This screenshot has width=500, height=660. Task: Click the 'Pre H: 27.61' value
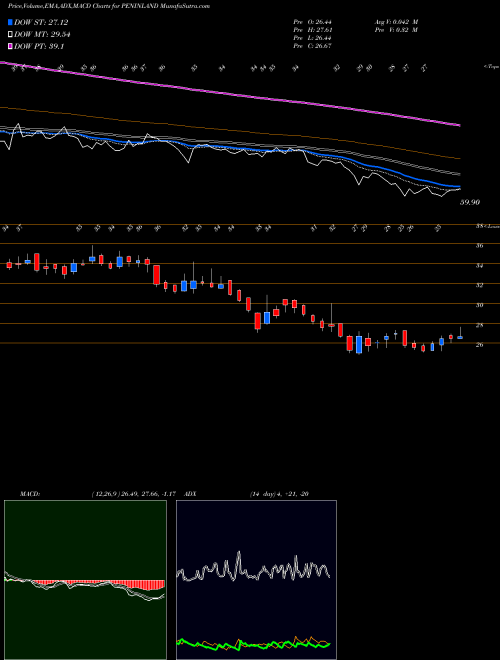point(312,30)
